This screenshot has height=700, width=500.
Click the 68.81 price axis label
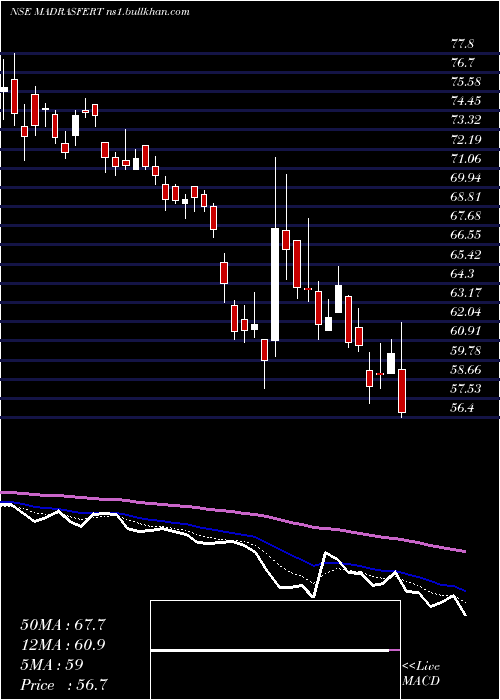[x=466, y=197]
